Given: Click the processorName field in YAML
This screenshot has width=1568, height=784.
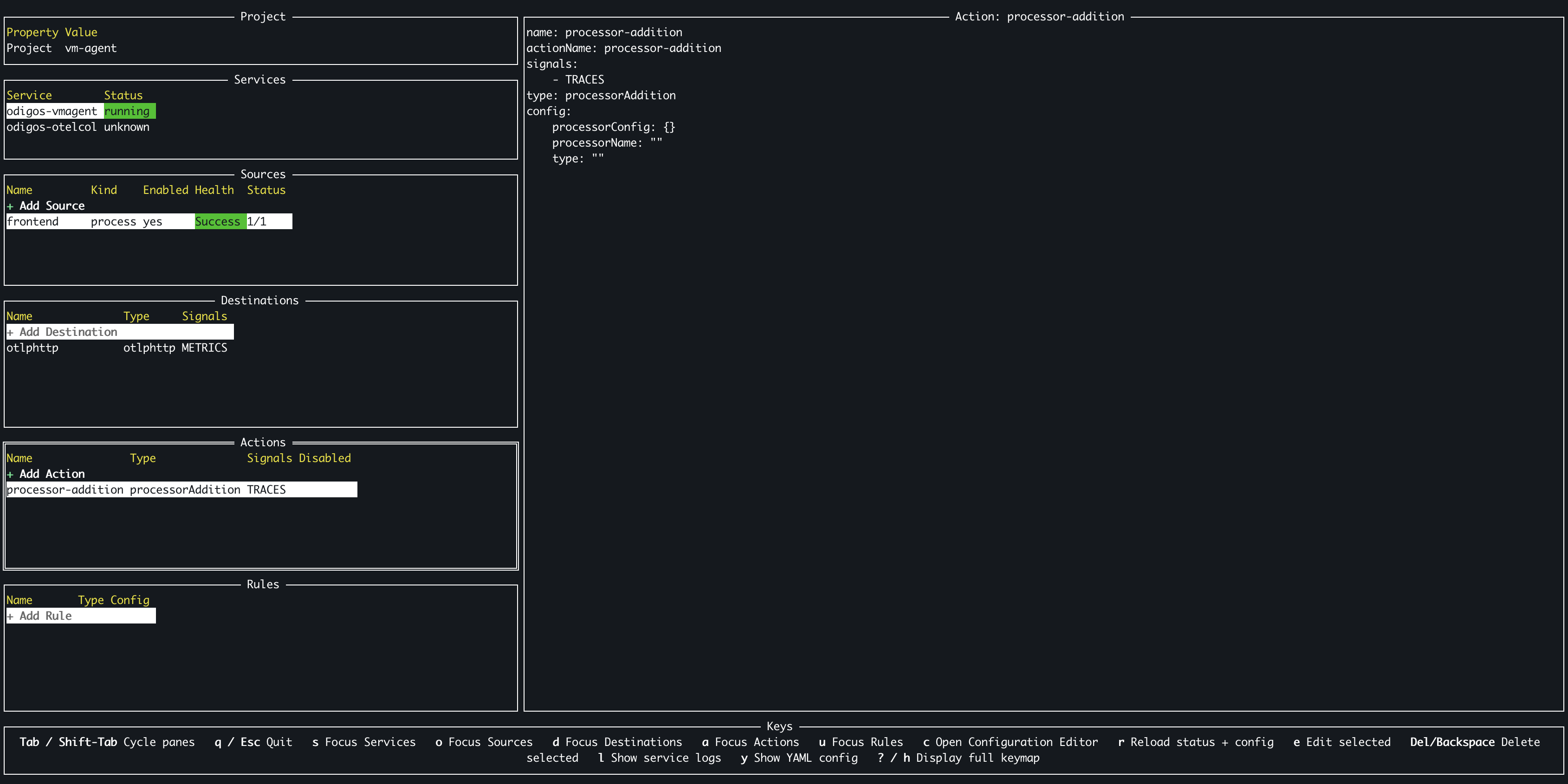Looking at the screenshot, I should coord(596,143).
